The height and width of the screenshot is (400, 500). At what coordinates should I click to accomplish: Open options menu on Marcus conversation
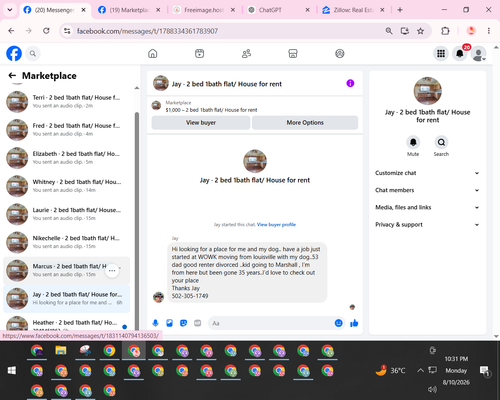click(x=112, y=271)
